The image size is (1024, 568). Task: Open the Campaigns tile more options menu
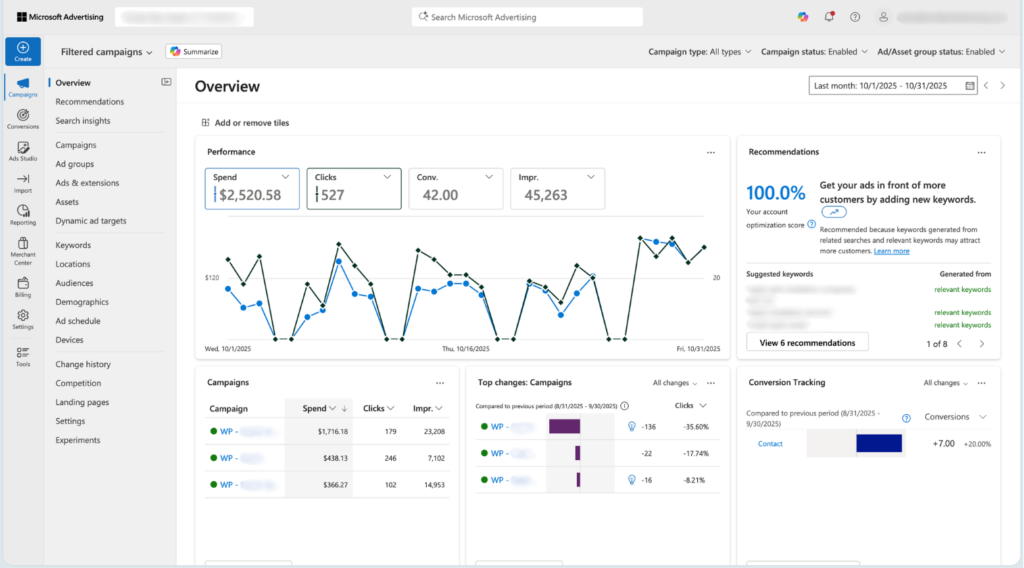(440, 383)
